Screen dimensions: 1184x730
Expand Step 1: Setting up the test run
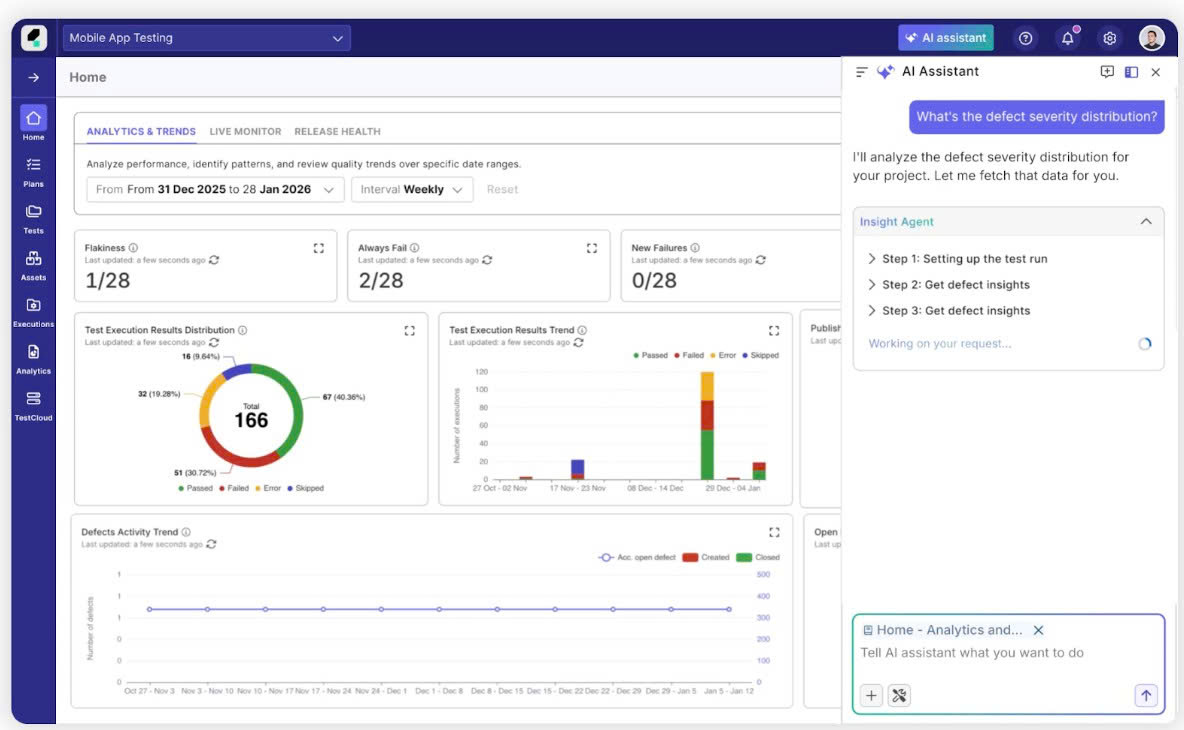(x=957, y=259)
